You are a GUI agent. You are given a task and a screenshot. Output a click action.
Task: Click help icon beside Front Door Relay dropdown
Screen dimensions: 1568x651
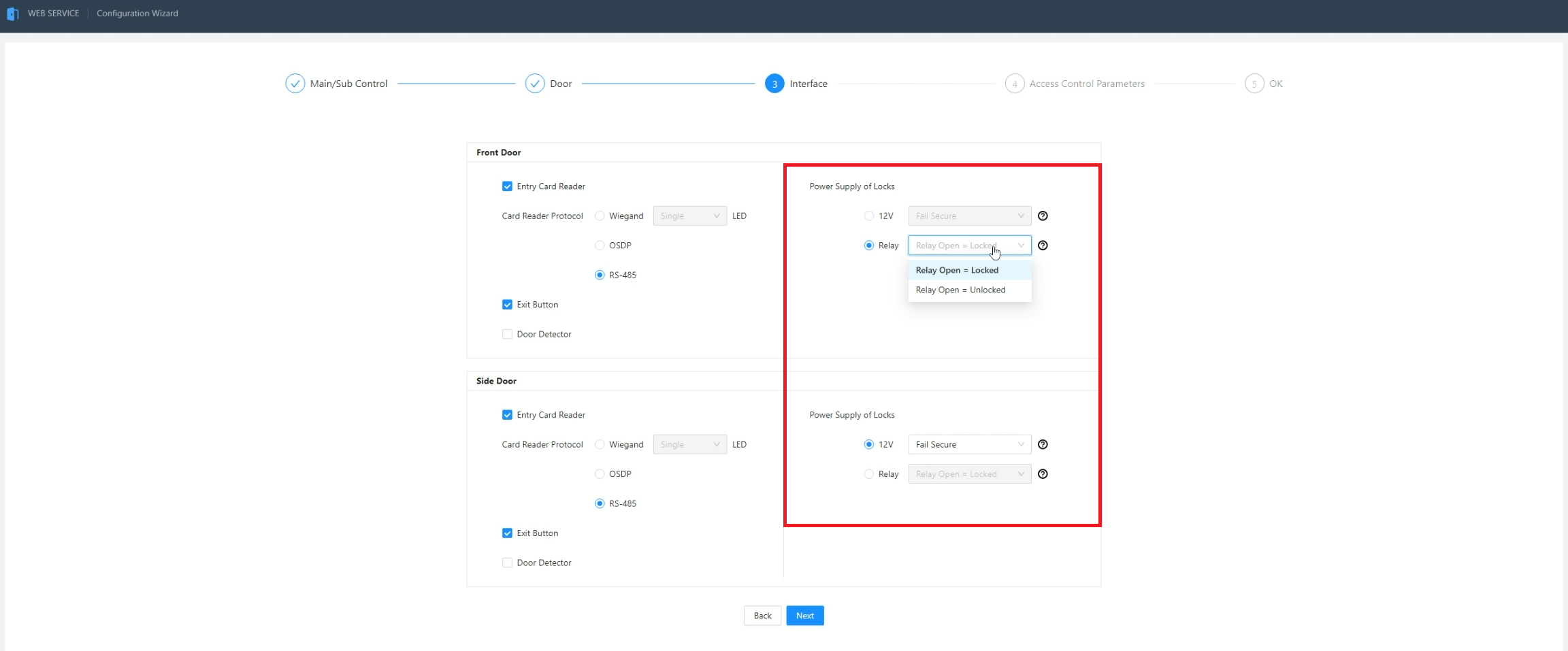tap(1043, 246)
